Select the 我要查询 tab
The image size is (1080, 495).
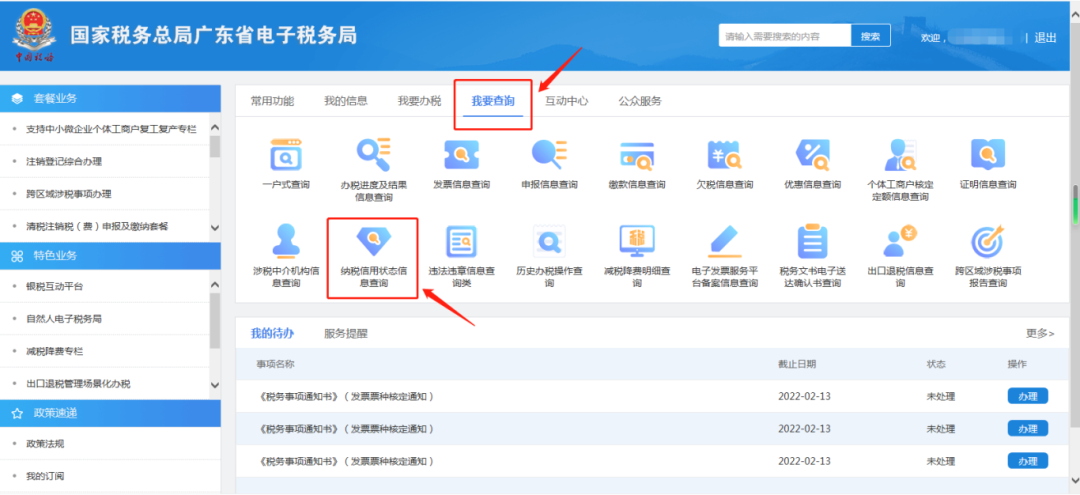point(492,101)
